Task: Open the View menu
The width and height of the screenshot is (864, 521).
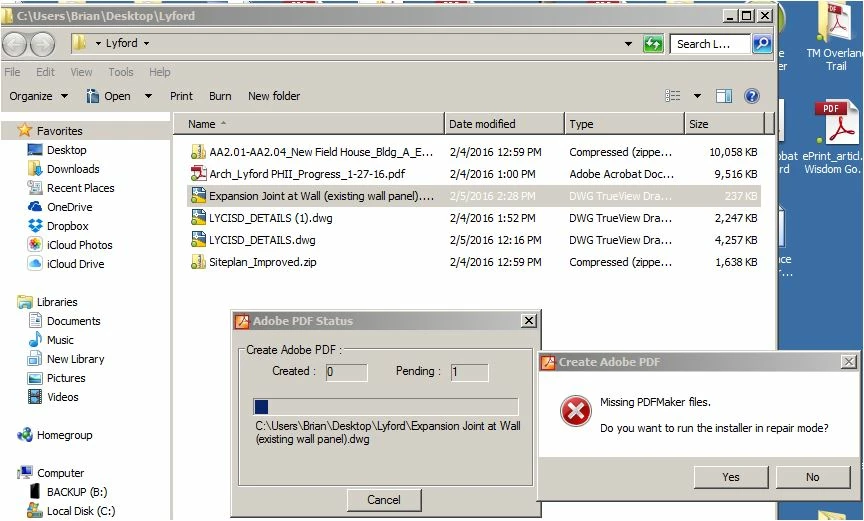Action: 81,72
